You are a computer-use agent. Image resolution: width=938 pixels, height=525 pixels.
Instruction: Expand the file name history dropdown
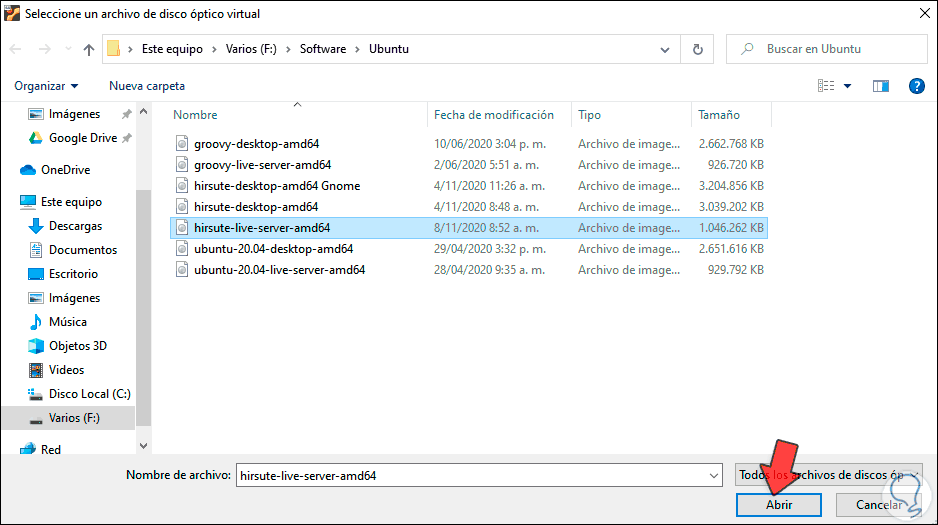[714, 475]
